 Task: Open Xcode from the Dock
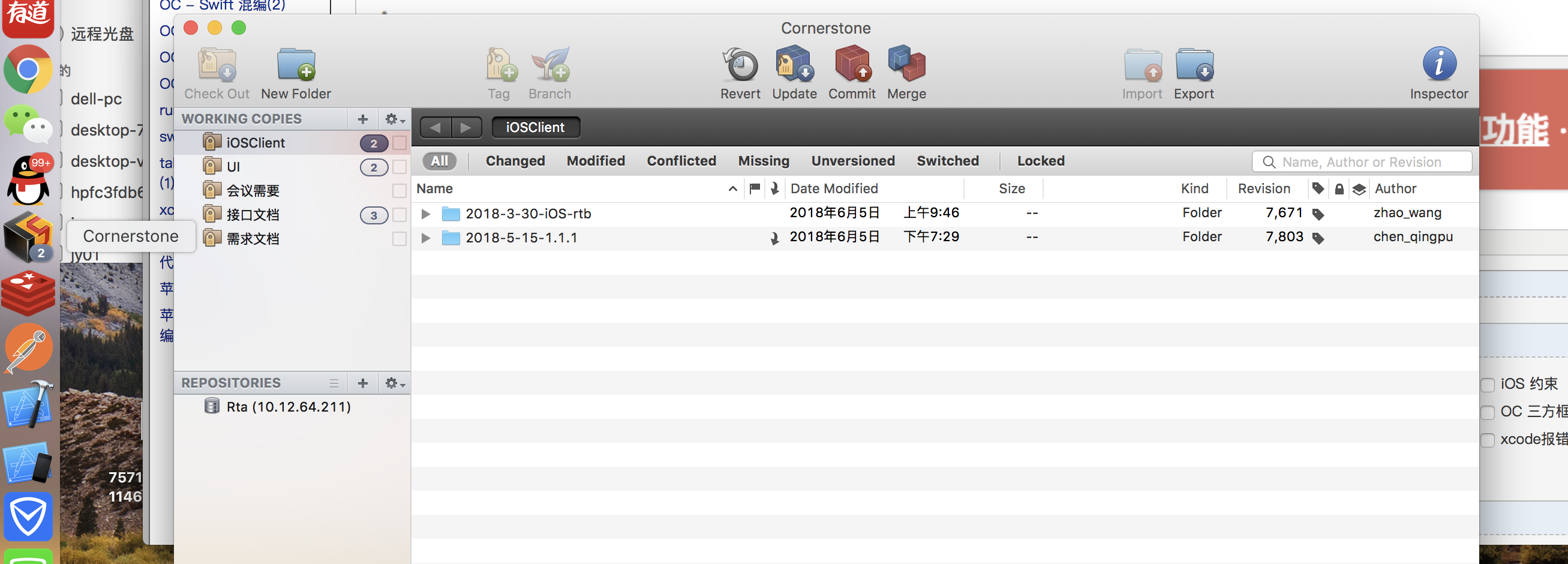point(28,404)
